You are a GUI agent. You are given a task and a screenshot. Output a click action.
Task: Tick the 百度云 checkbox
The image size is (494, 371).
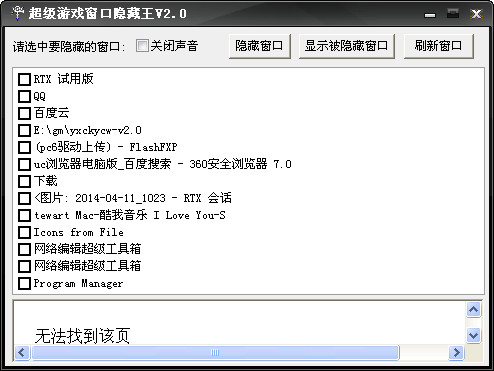pos(24,113)
